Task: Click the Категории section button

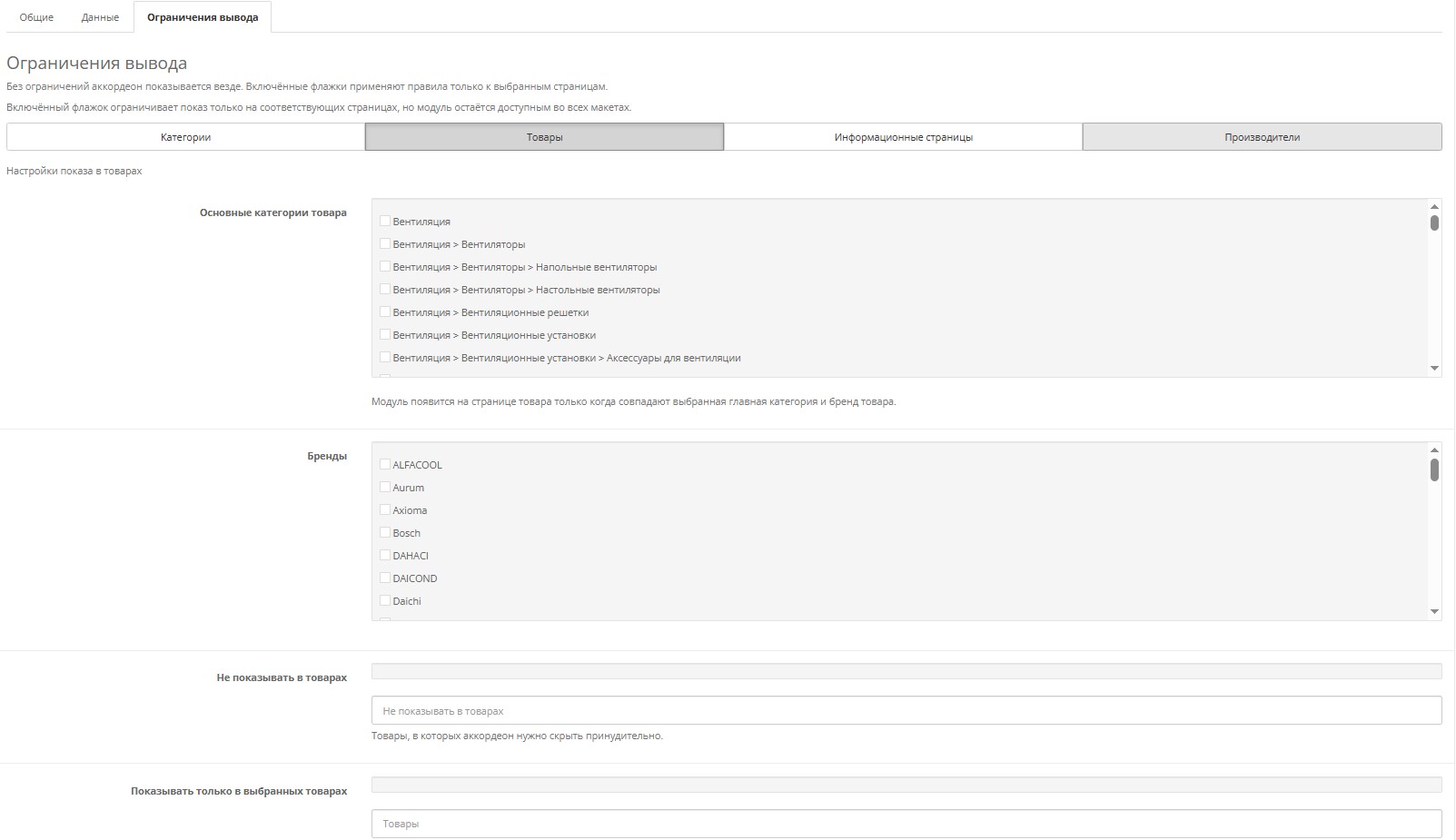Action: [185, 137]
